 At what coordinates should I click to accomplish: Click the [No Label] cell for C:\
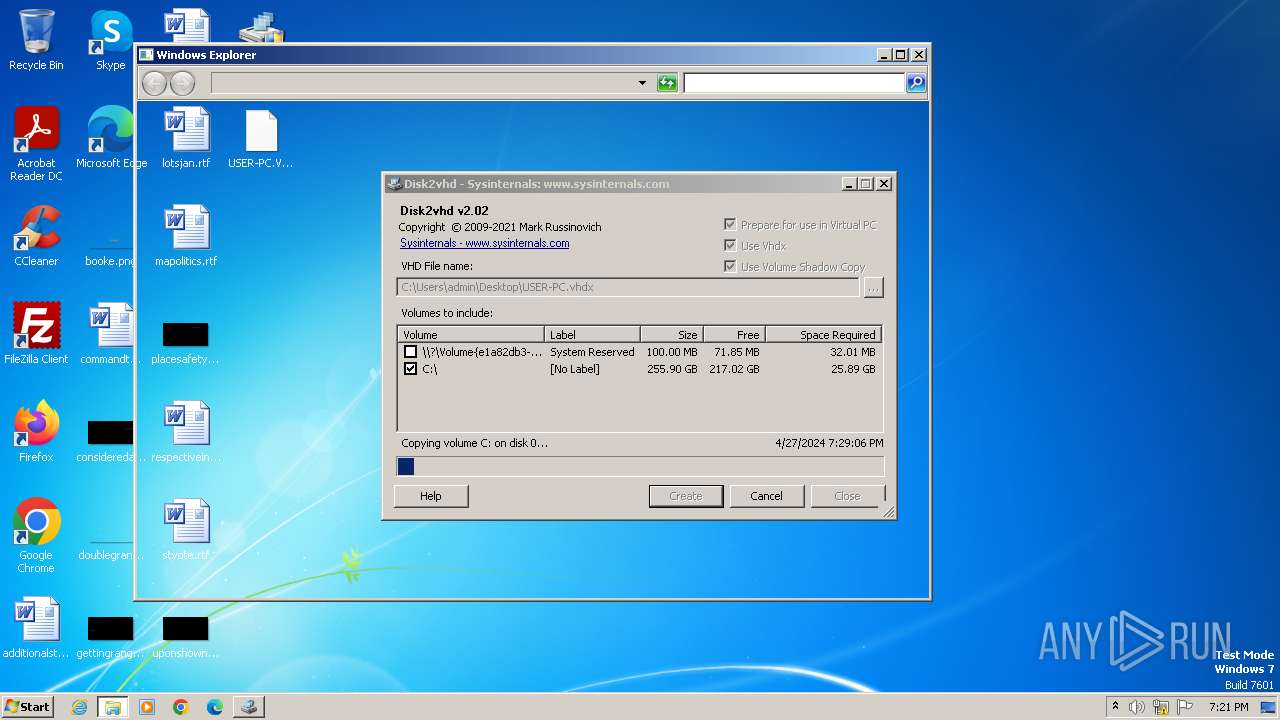(x=575, y=369)
